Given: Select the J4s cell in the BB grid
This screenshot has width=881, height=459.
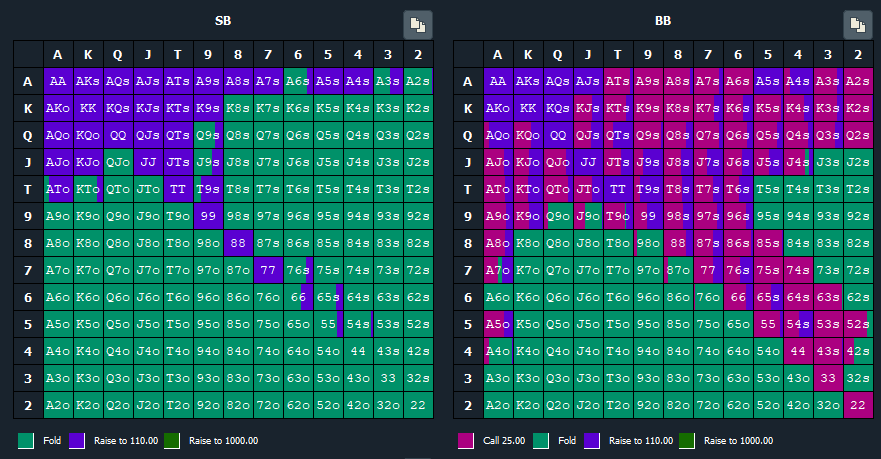Looking at the screenshot, I should (x=798, y=162).
